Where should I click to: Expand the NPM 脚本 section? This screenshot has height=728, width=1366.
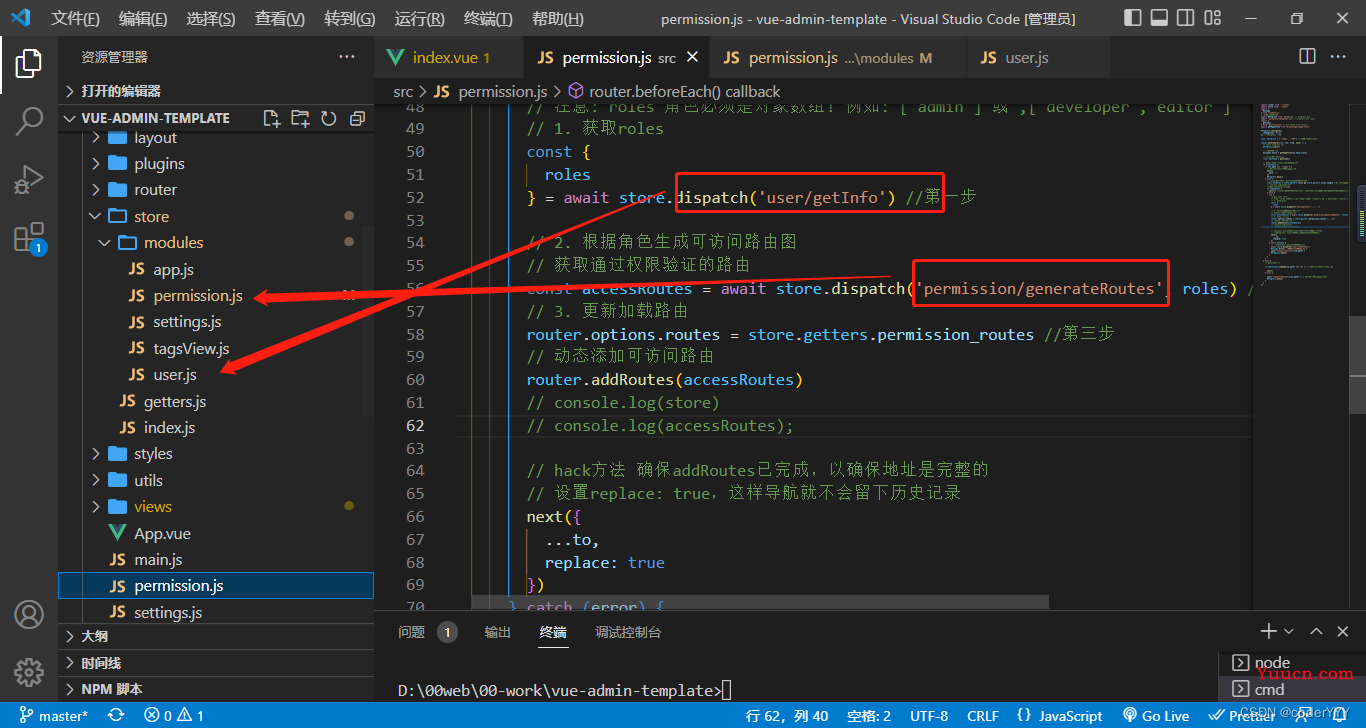(216, 689)
